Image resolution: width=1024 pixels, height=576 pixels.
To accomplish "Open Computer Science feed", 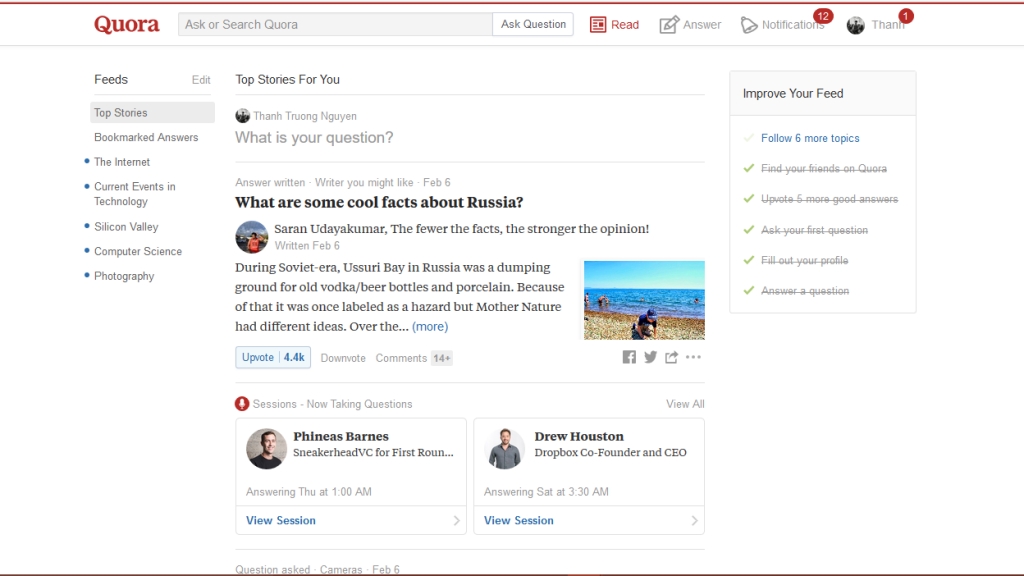I will (138, 251).
